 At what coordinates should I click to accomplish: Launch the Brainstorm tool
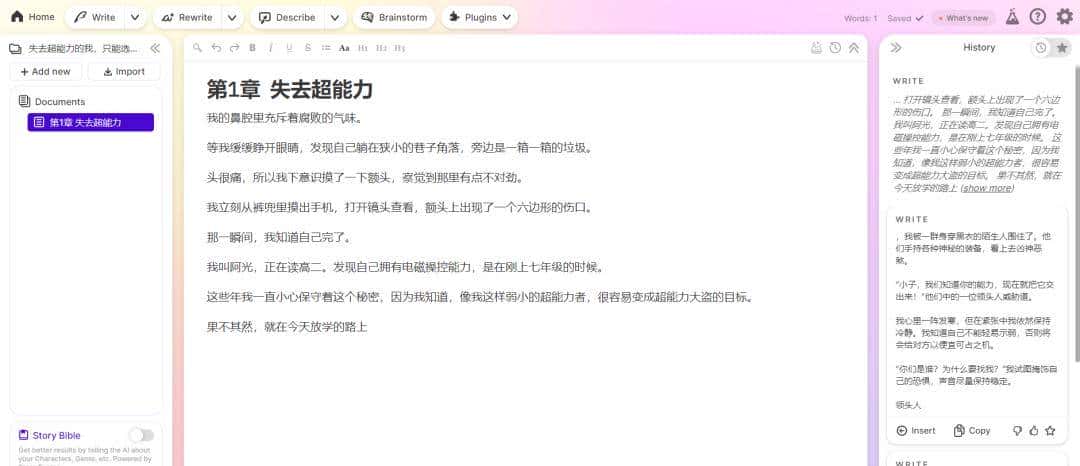394,18
